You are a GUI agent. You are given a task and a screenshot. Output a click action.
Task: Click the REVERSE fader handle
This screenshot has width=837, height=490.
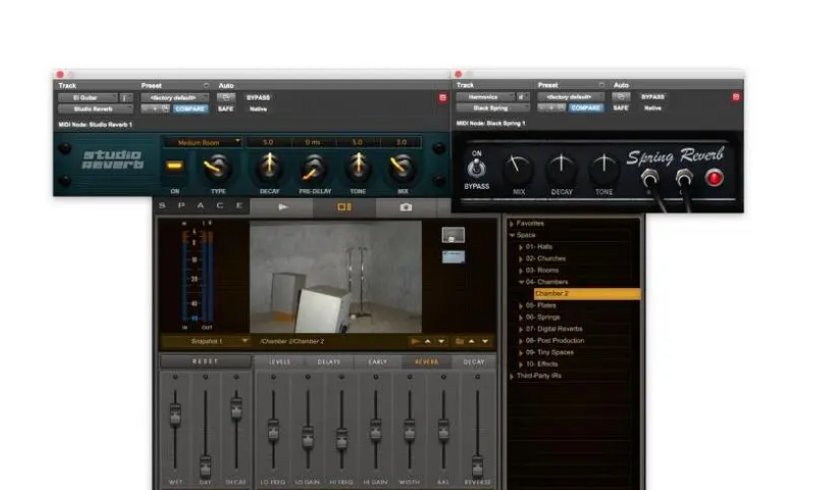point(477,466)
